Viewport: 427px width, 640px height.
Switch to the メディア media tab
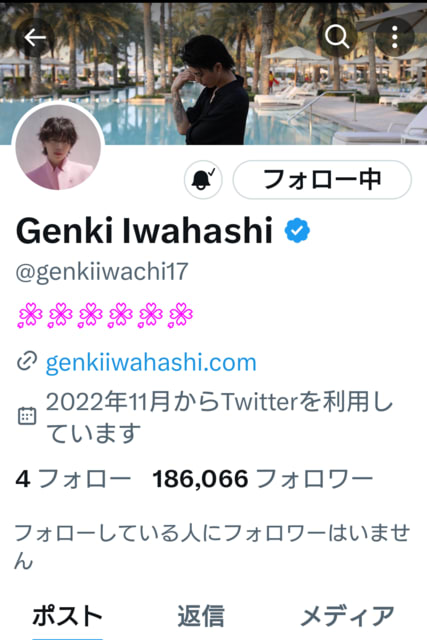pyautogui.click(x=347, y=616)
